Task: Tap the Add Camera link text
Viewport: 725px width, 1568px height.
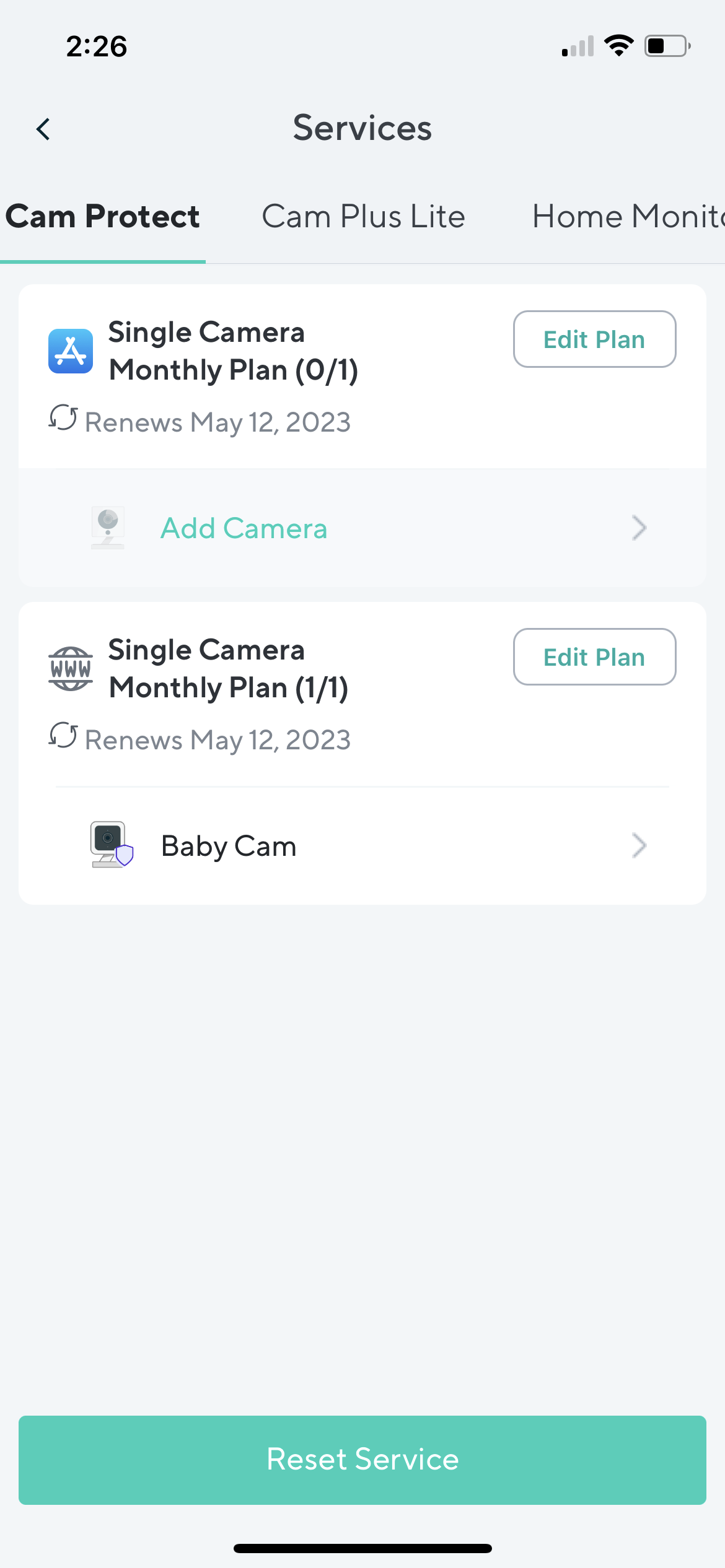Action: tap(244, 528)
